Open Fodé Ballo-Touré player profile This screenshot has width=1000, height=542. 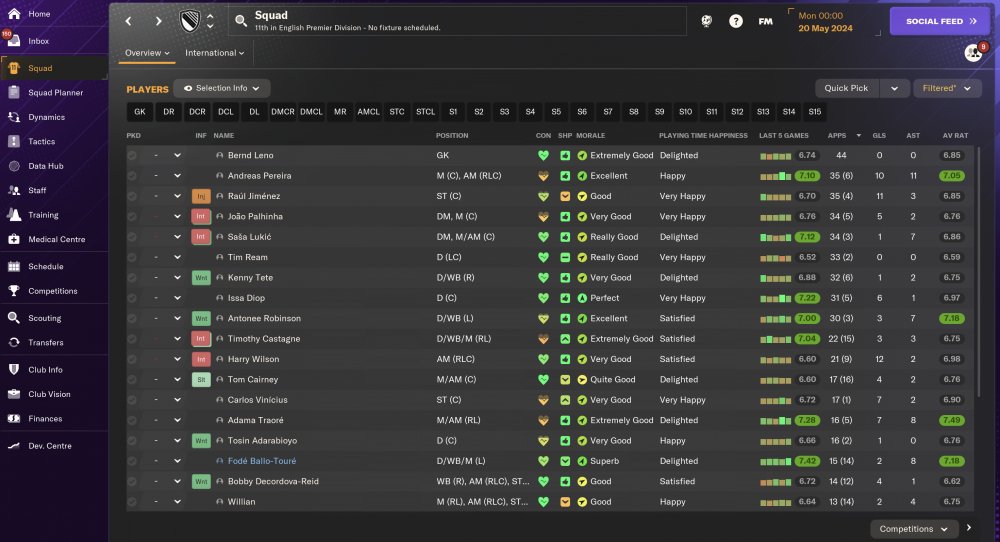[x=261, y=461]
